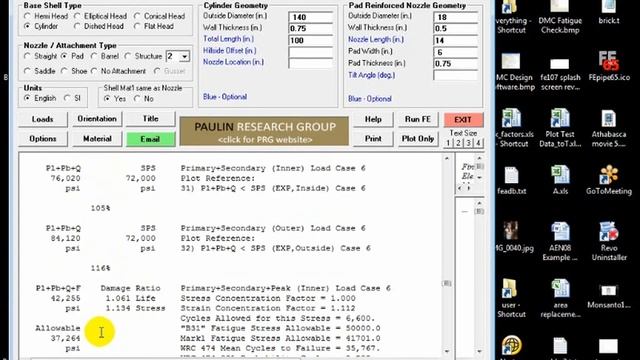Edit cylinder Wall Thickness field
This screenshot has width=640, height=360.
310,29
